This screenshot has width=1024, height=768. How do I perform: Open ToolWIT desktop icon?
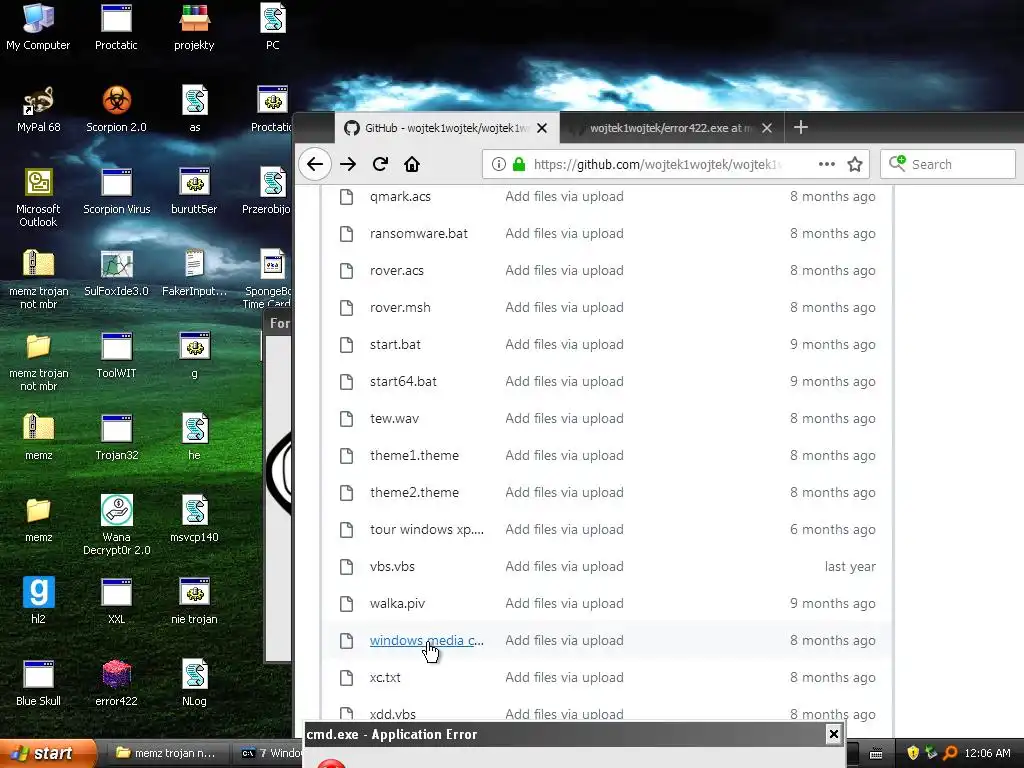[x=116, y=356]
